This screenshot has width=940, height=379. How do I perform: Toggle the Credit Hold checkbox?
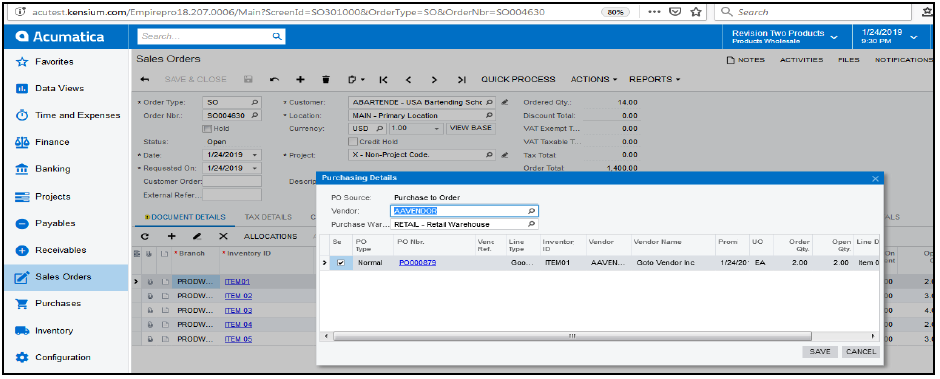(352, 142)
